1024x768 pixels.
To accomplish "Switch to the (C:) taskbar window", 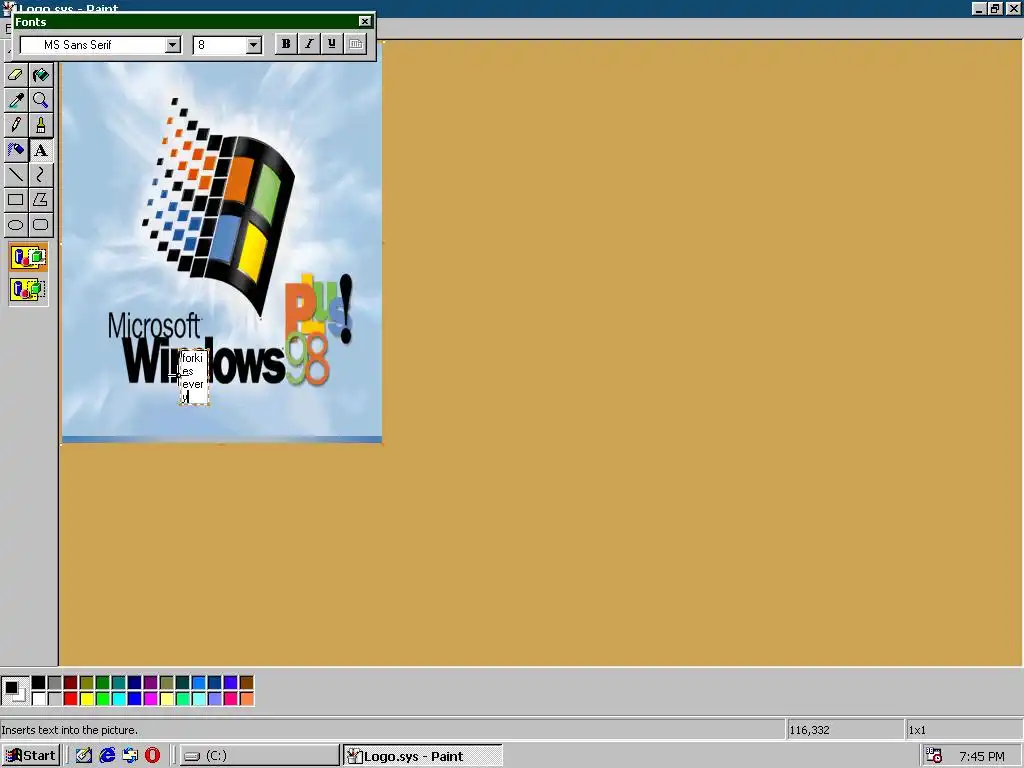I will [x=259, y=756].
